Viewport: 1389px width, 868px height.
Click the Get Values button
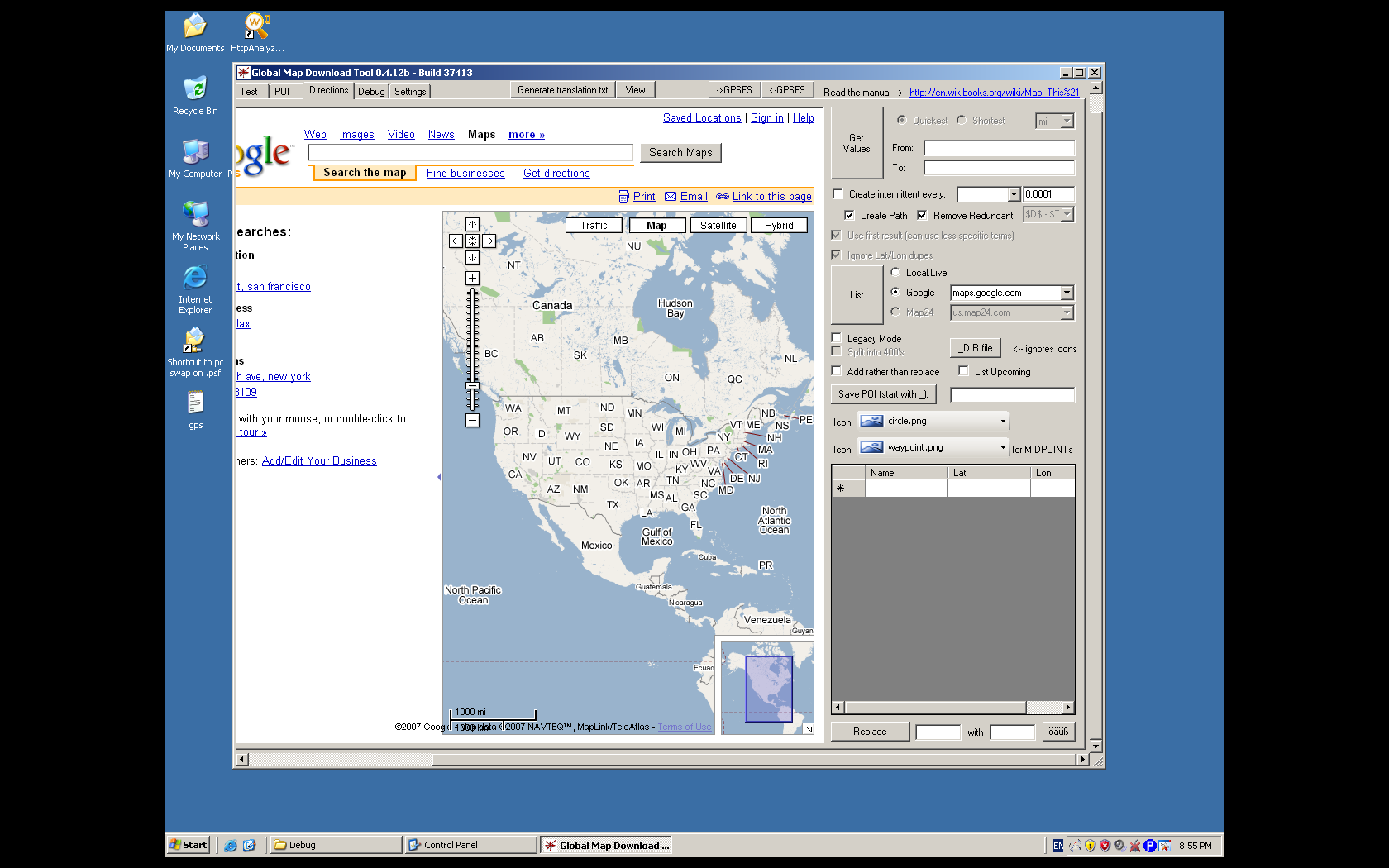[857, 143]
